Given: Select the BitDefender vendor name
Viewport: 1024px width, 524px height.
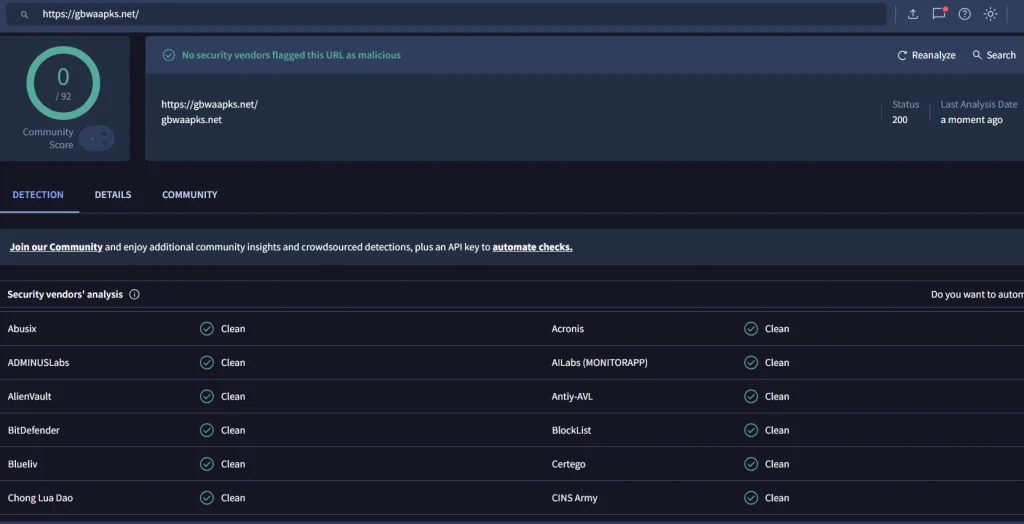Looking at the screenshot, I should click(34, 430).
